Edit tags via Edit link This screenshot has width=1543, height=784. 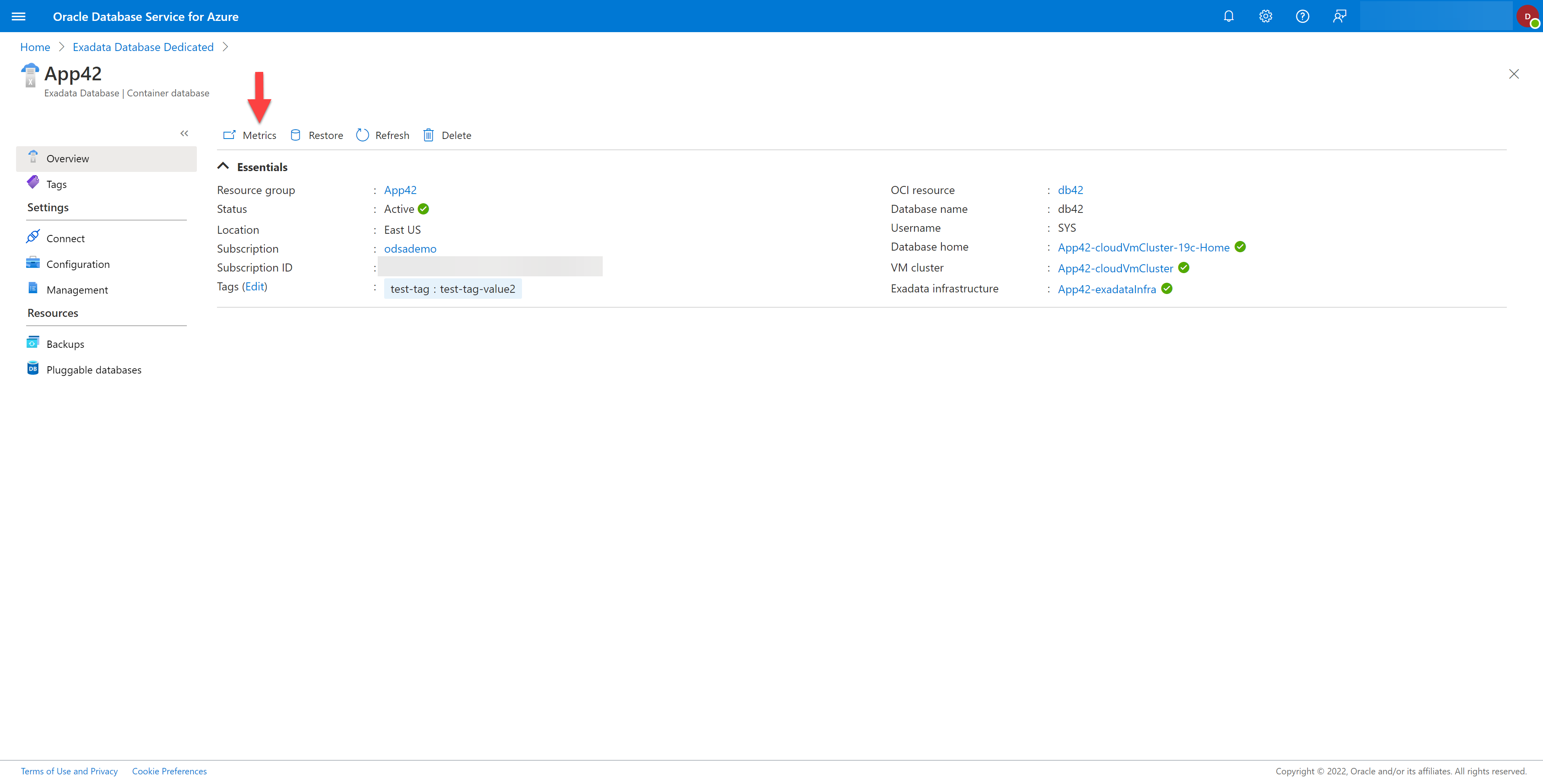[x=255, y=286]
